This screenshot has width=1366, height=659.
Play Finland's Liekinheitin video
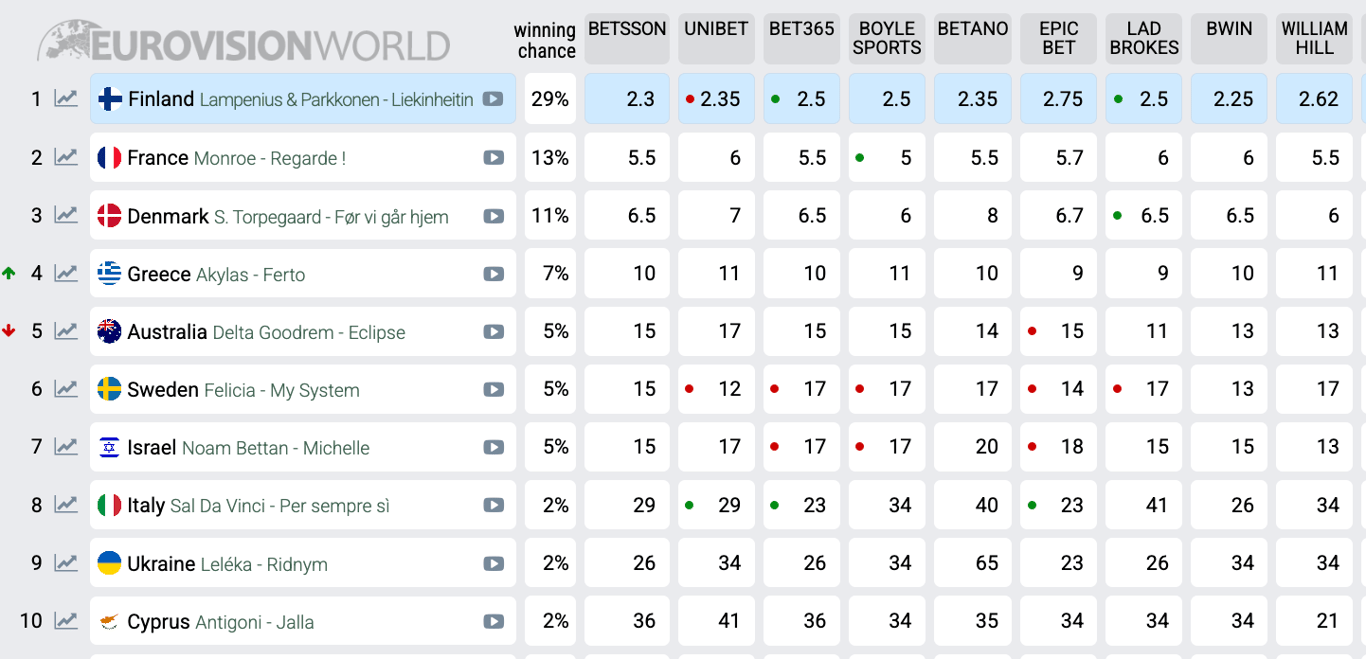(x=493, y=99)
